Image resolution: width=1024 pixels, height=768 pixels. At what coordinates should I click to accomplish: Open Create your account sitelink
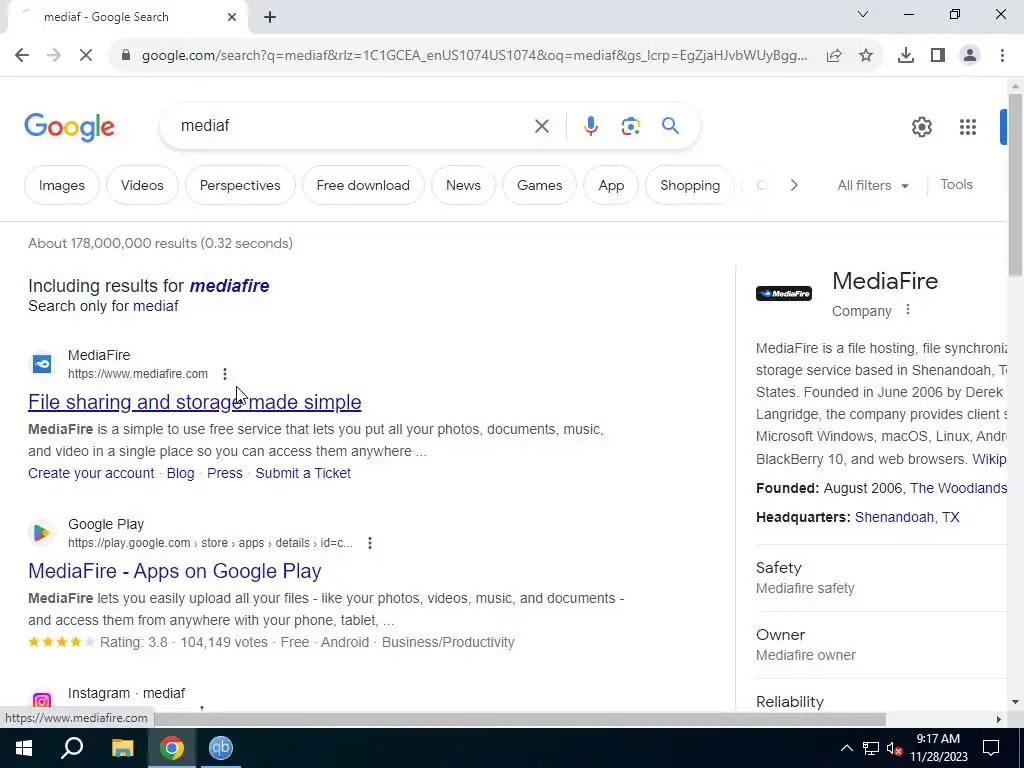tap(91, 473)
